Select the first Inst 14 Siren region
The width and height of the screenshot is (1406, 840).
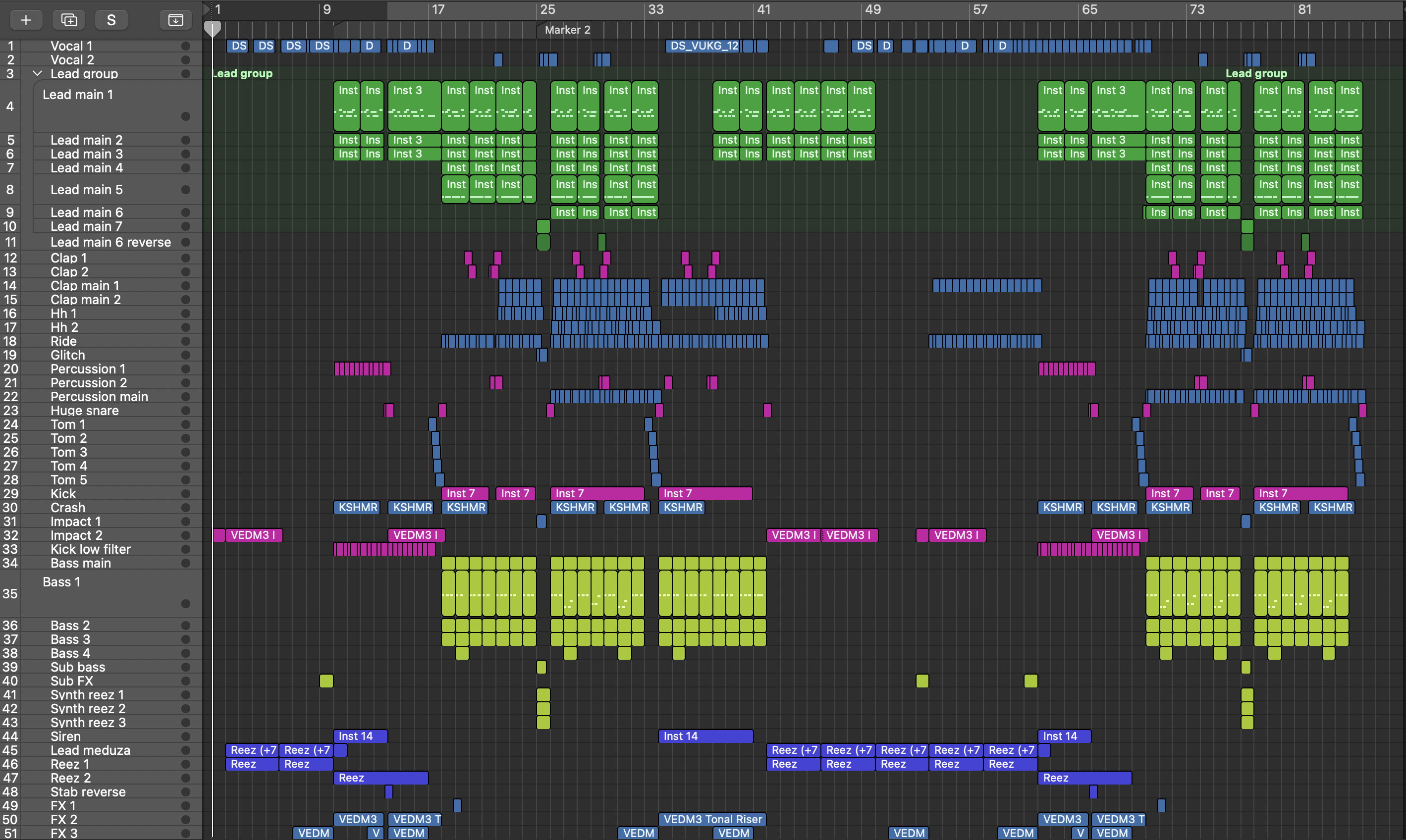[x=360, y=736]
